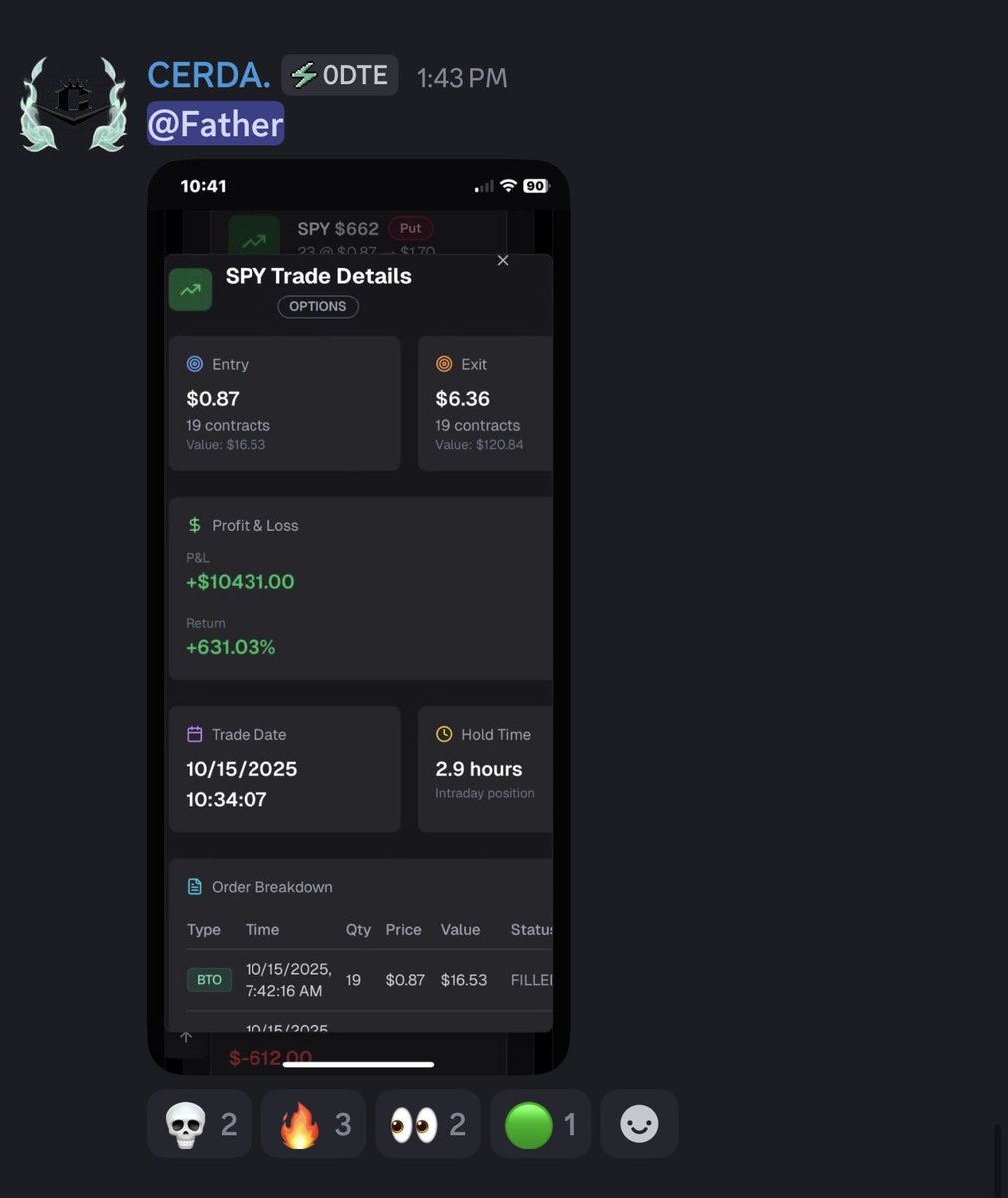
Task: Toggle the green circle reaction
Action: pyautogui.click(x=541, y=1124)
